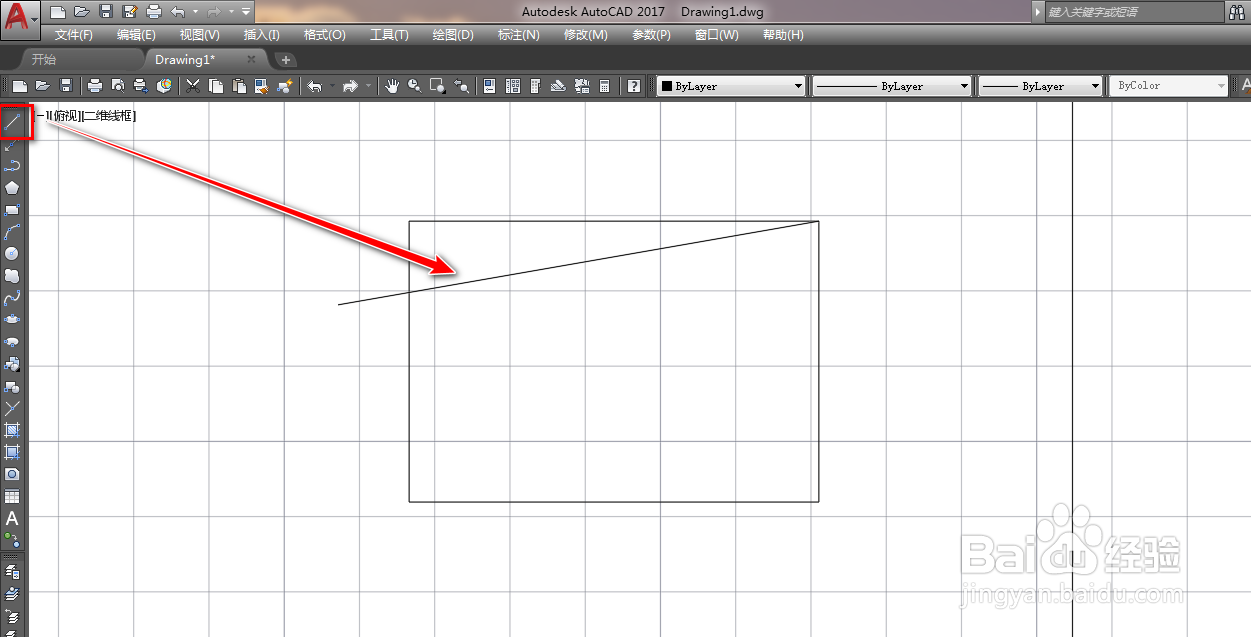Image resolution: width=1251 pixels, height=637 pixels.
Task: Select the Construction Line tool
Action: pyautogui.click(x=12, y=144)
